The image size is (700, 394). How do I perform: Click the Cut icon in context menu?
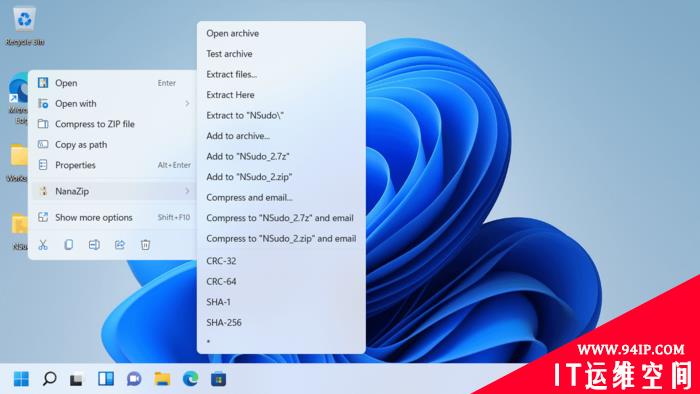(43, 245)
